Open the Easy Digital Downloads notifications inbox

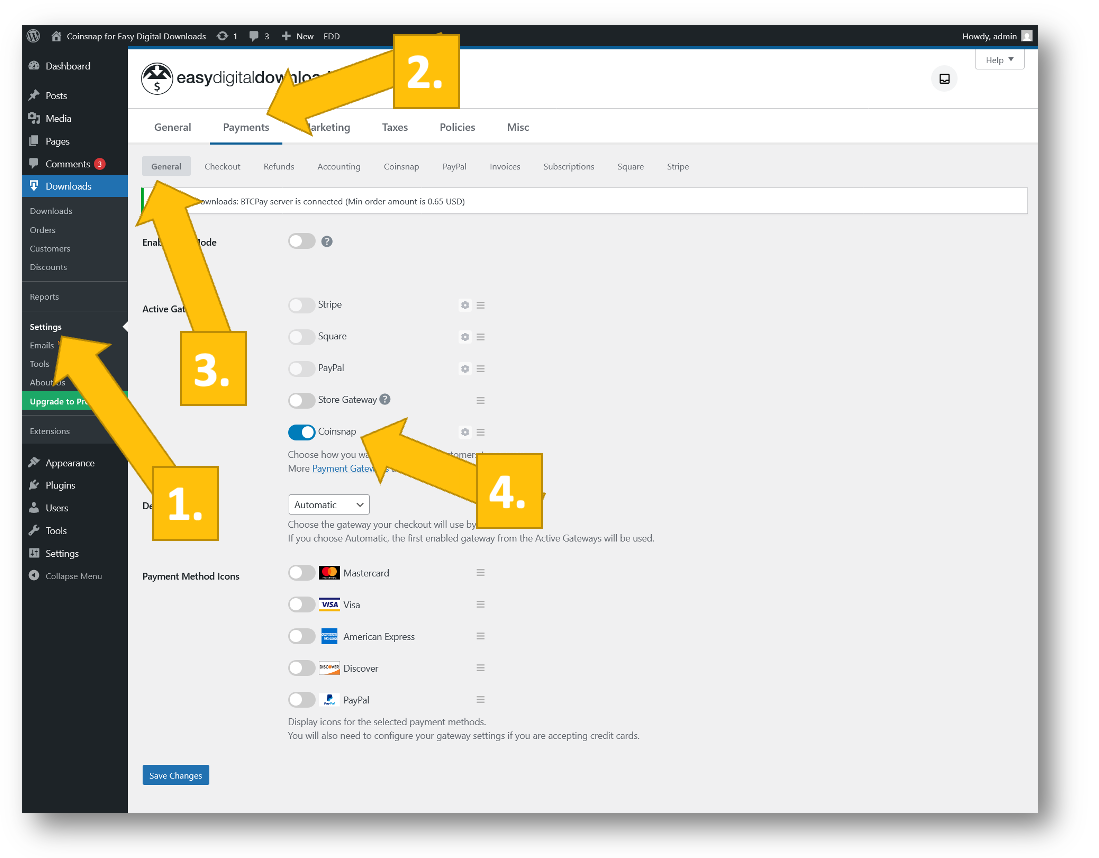[944, 79]
